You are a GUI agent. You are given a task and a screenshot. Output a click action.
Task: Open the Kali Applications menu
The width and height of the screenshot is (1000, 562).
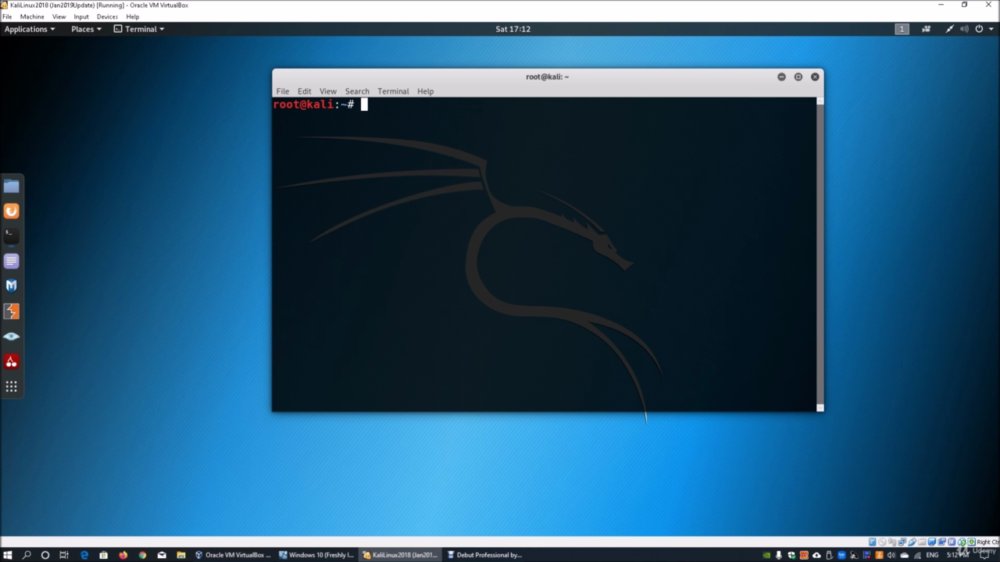[29, 29]
